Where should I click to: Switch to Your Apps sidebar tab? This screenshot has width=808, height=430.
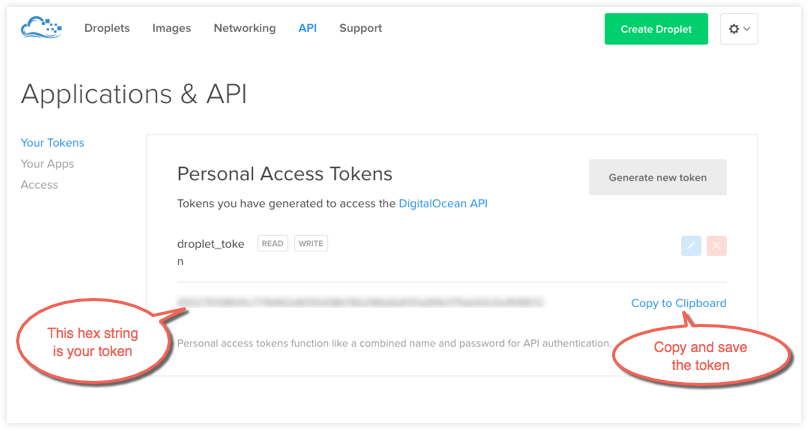[47, 164]
